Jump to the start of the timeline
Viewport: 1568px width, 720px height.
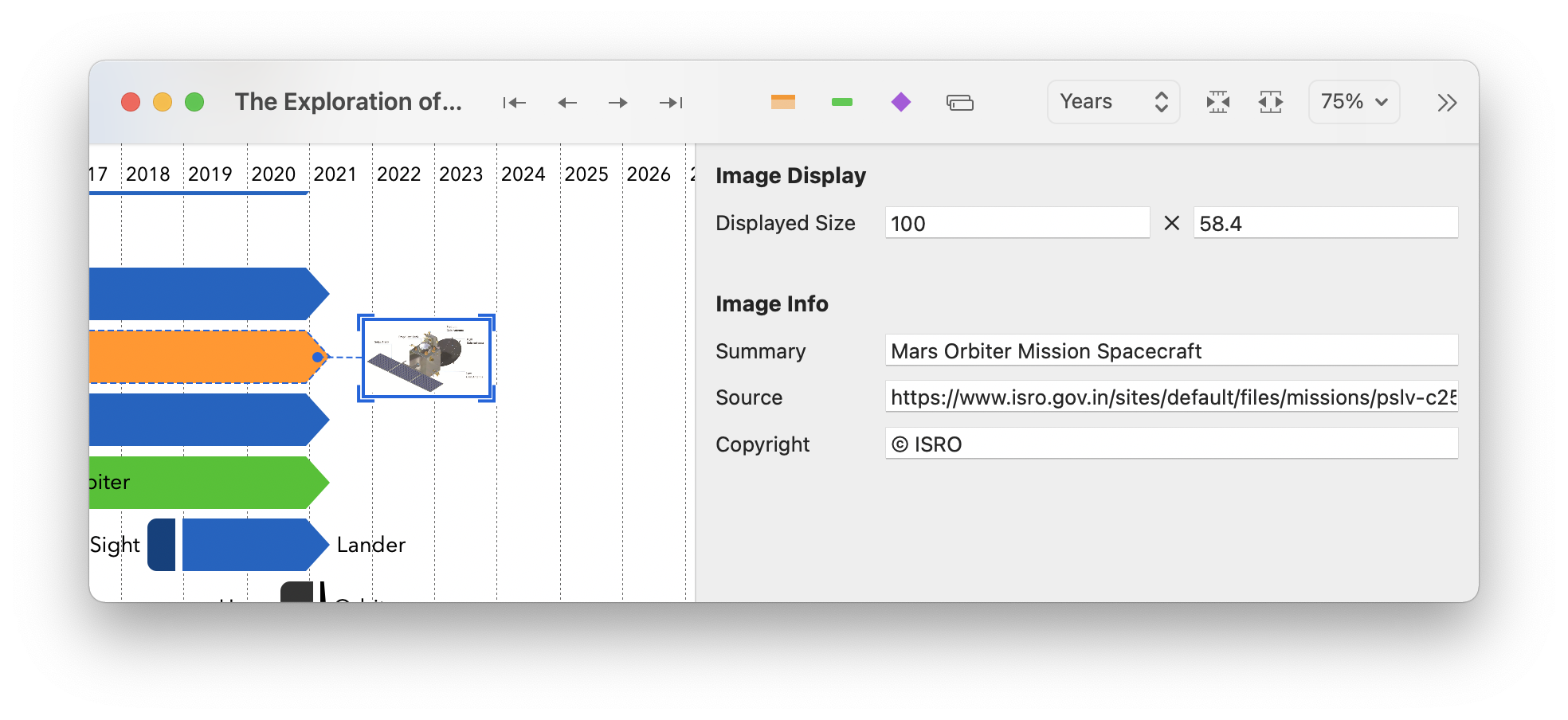click(x=515, y=102)
